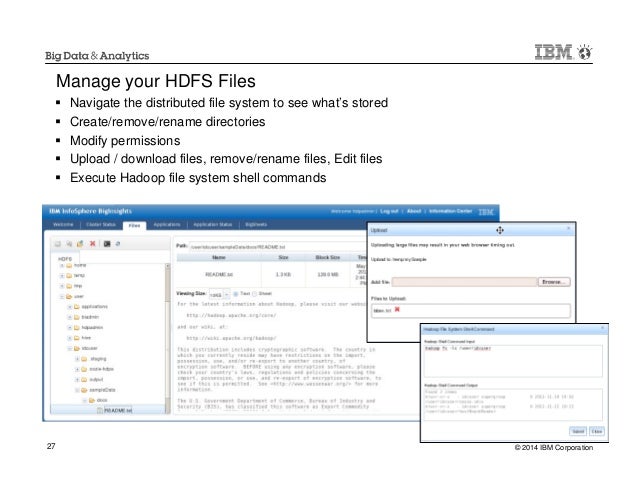Screen dimensions: 638x493
Task: Select the sampleData tree item label
Action: (x=102, y=390)
